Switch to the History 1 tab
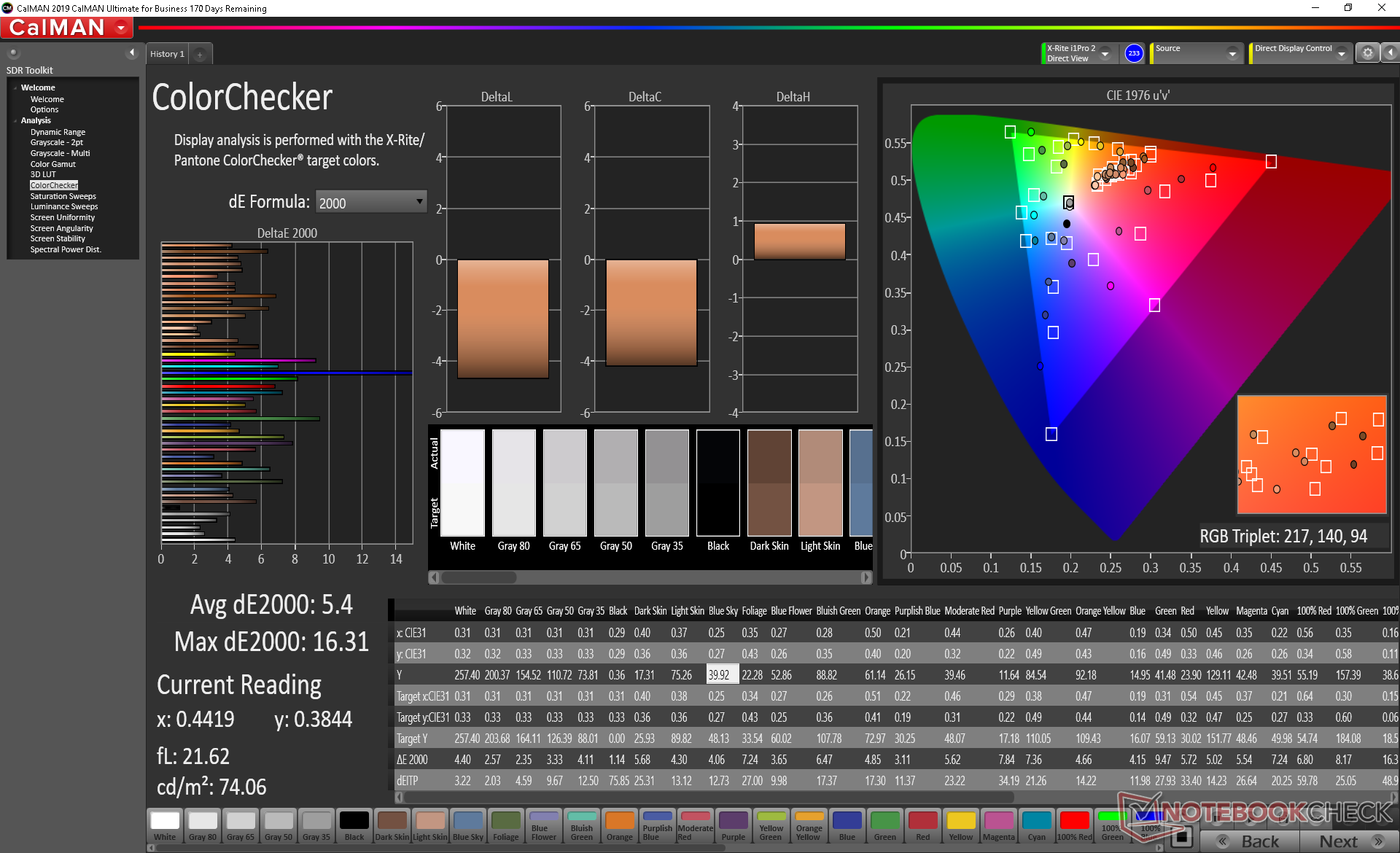 [167, 54]
